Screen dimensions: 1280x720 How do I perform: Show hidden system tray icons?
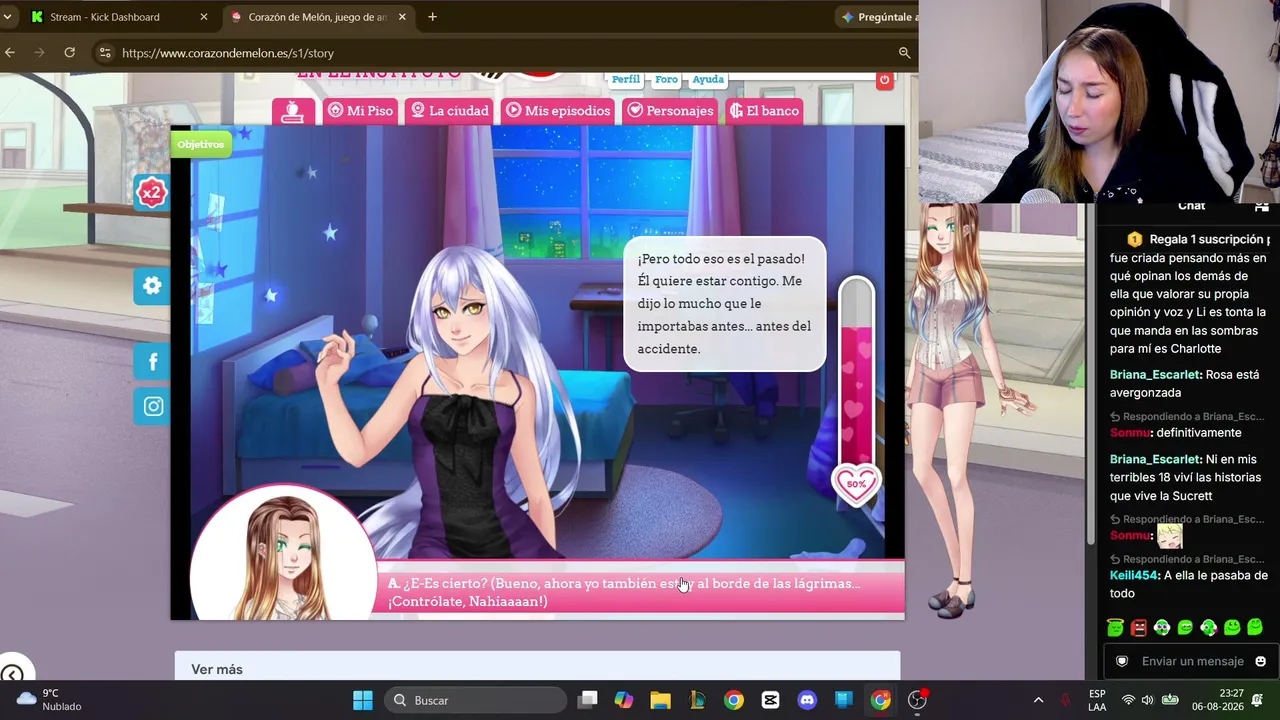click(x=1038, y=700)
